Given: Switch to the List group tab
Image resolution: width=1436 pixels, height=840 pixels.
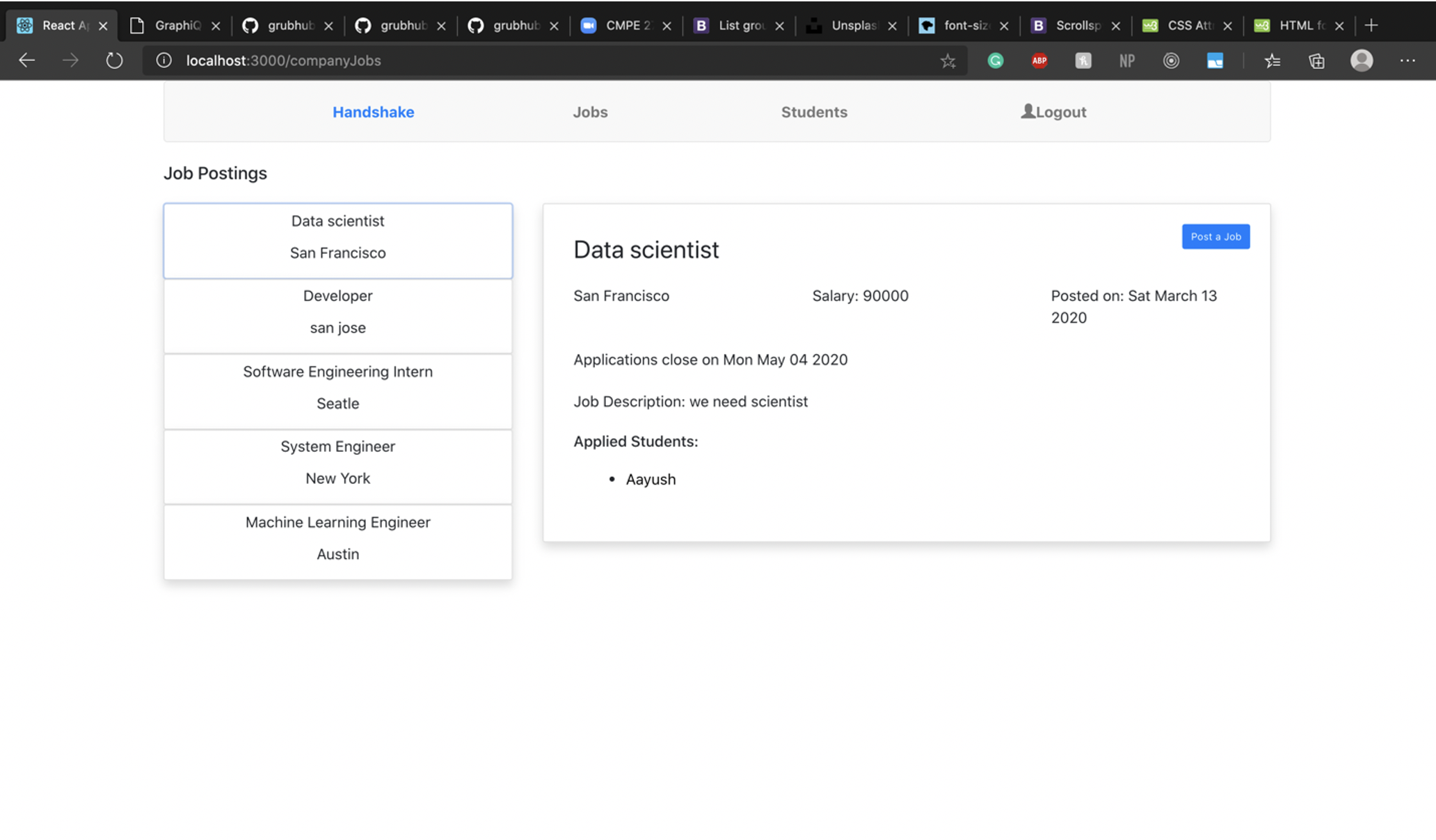Looking at the screenshot, I should click(x=739, y=26).
